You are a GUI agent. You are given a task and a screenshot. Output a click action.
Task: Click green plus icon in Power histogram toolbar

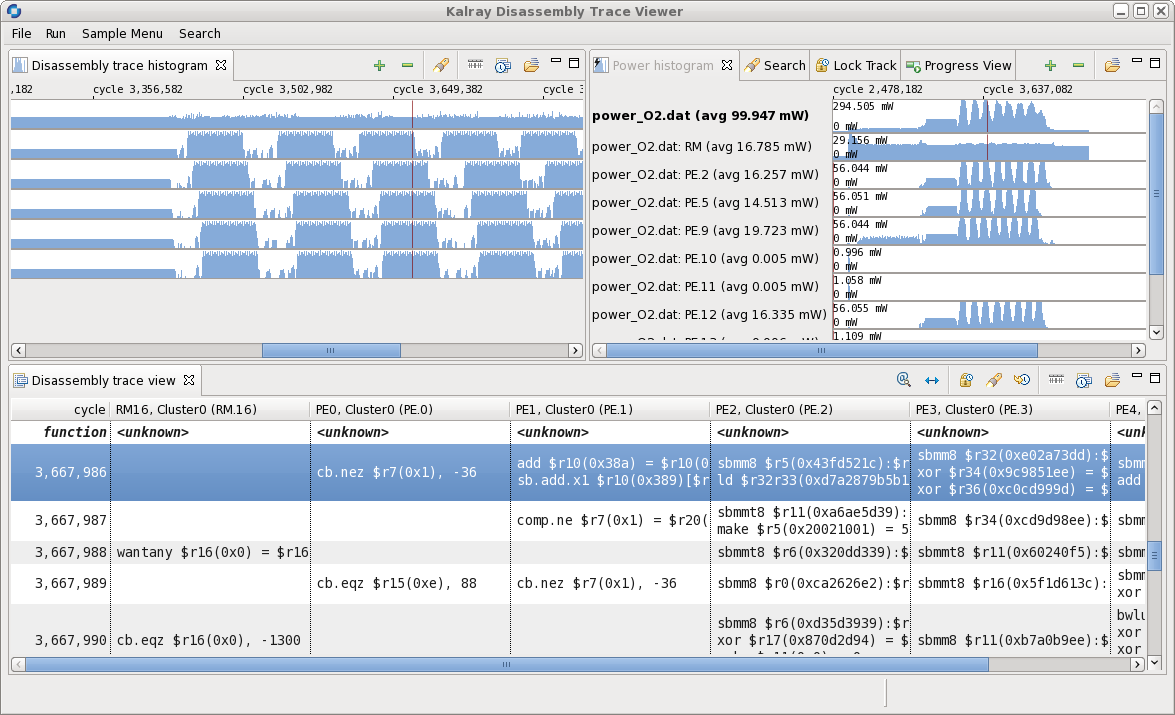pyautogui.click(x=1050, y=66)
